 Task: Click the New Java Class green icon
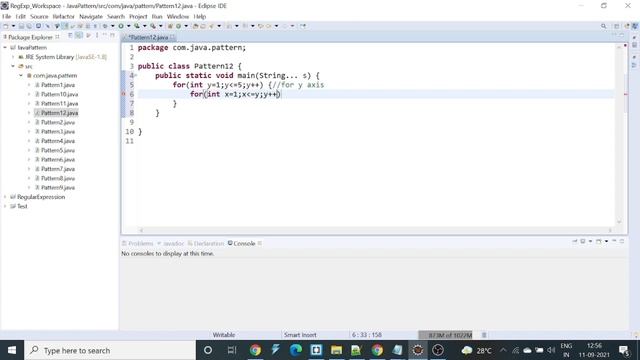click(178, 26)
